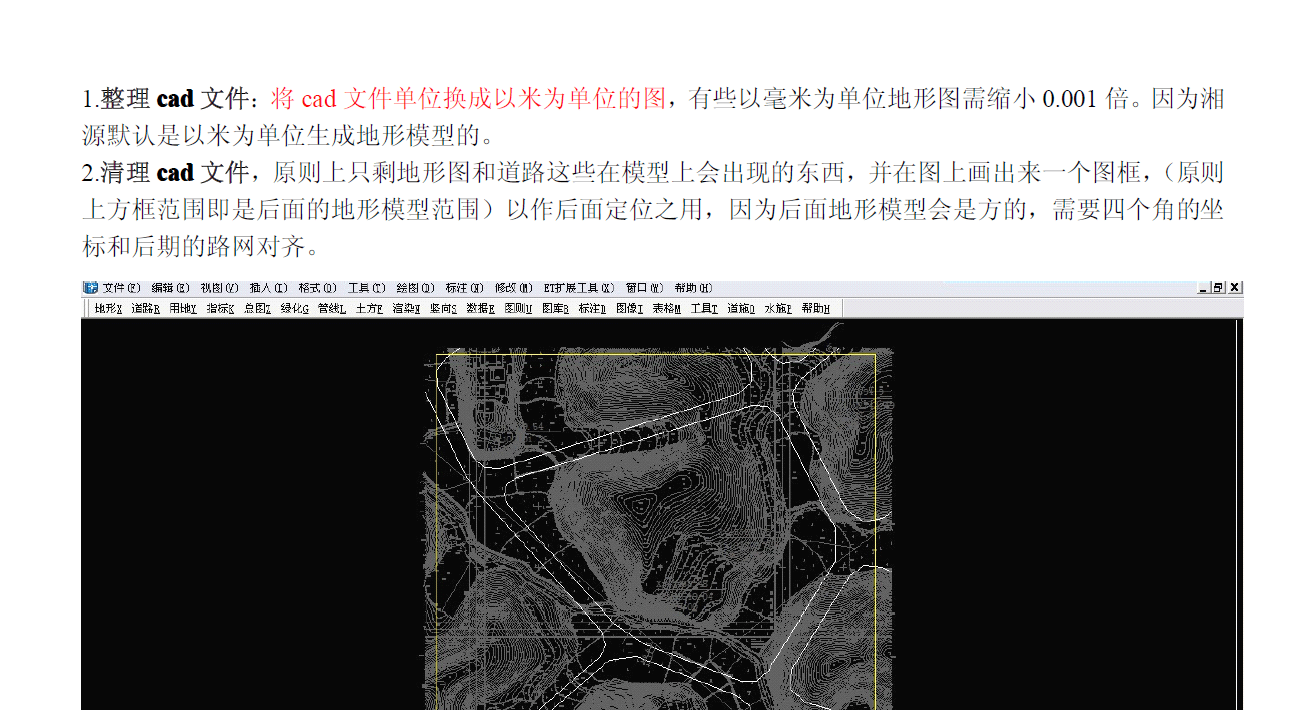Open the 工具T toolbar menu in second row

pyautogui.click(x=704, y=309)
